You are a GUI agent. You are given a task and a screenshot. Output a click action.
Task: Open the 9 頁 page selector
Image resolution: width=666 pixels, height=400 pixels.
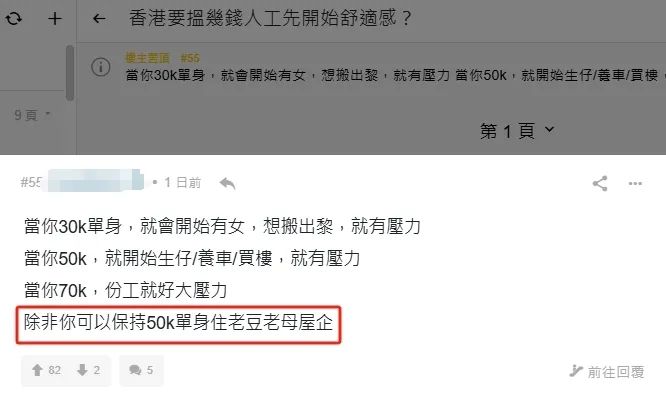pyautogui.click(x=32, y=115)
